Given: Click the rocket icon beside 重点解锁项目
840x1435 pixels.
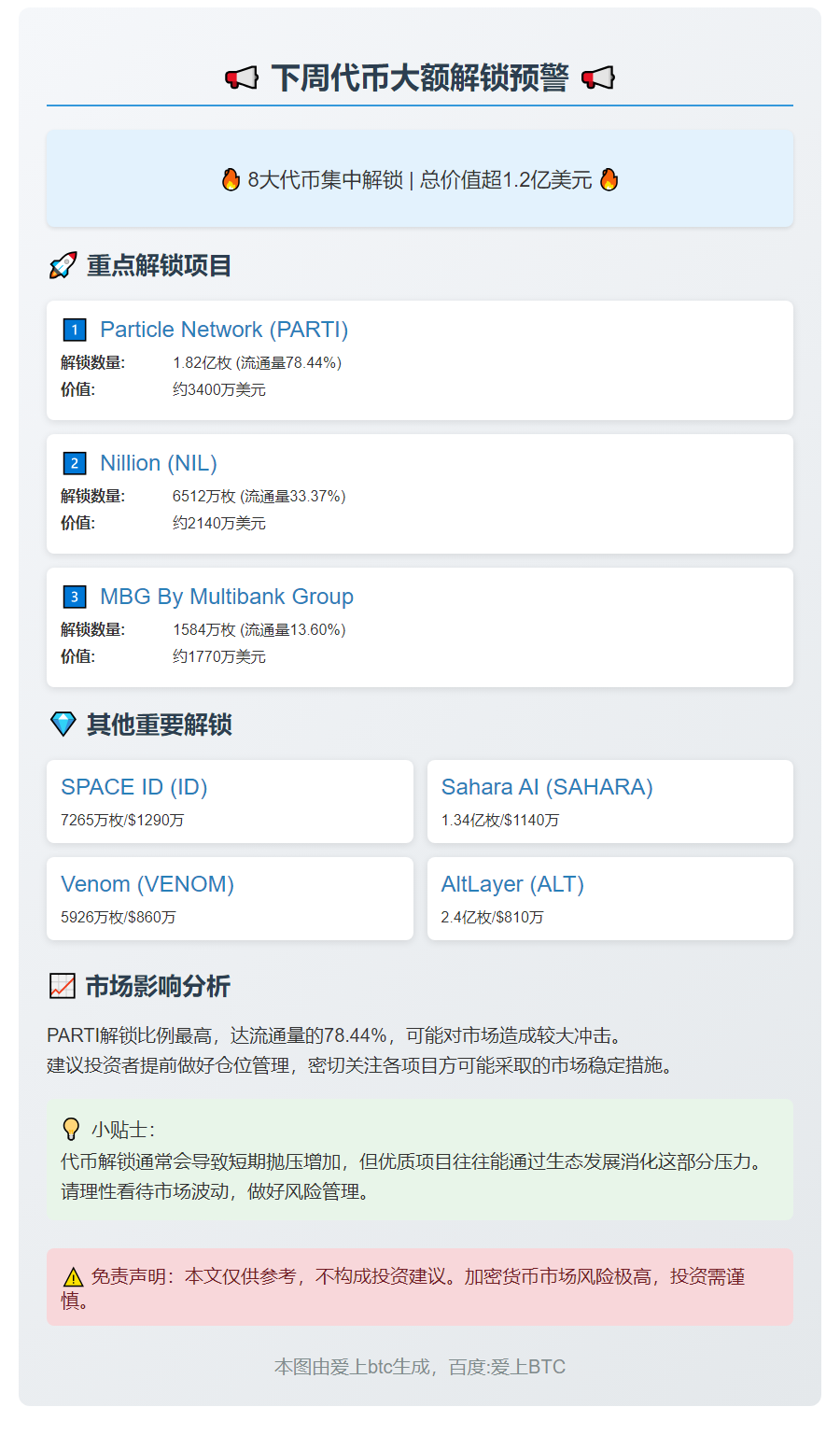Looking at the screenshot, I should [x=63, y=266].
